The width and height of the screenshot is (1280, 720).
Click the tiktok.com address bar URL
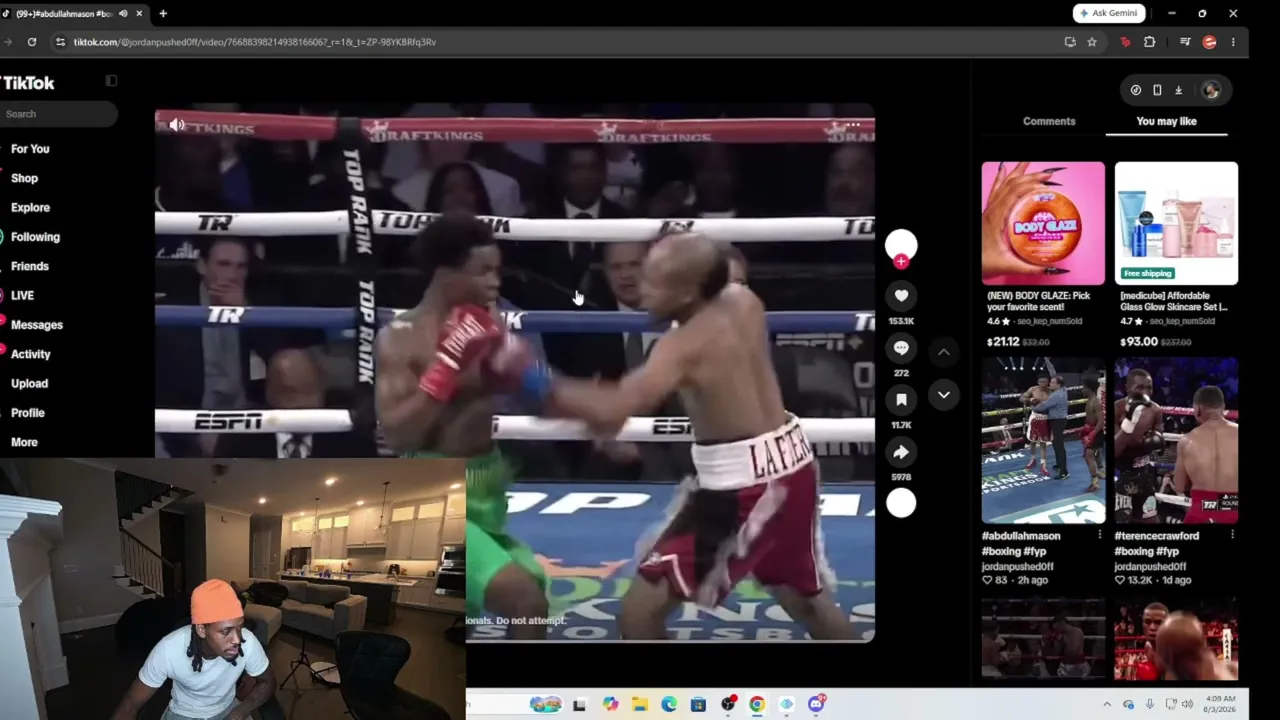tap(254, 42)
